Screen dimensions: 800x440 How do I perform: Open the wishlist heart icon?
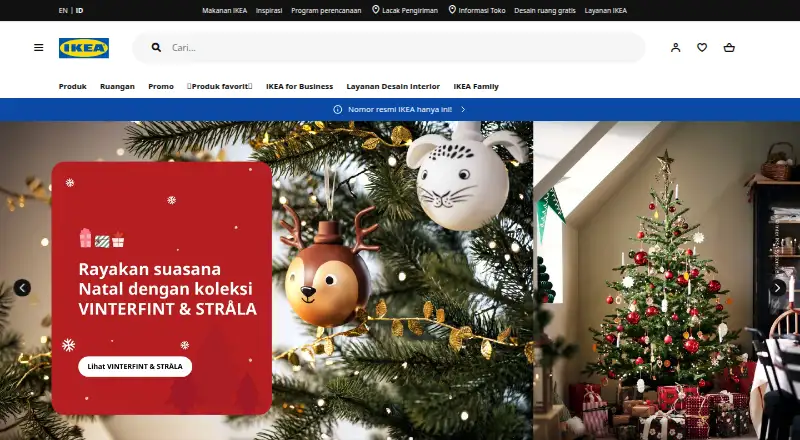(702, 47)
